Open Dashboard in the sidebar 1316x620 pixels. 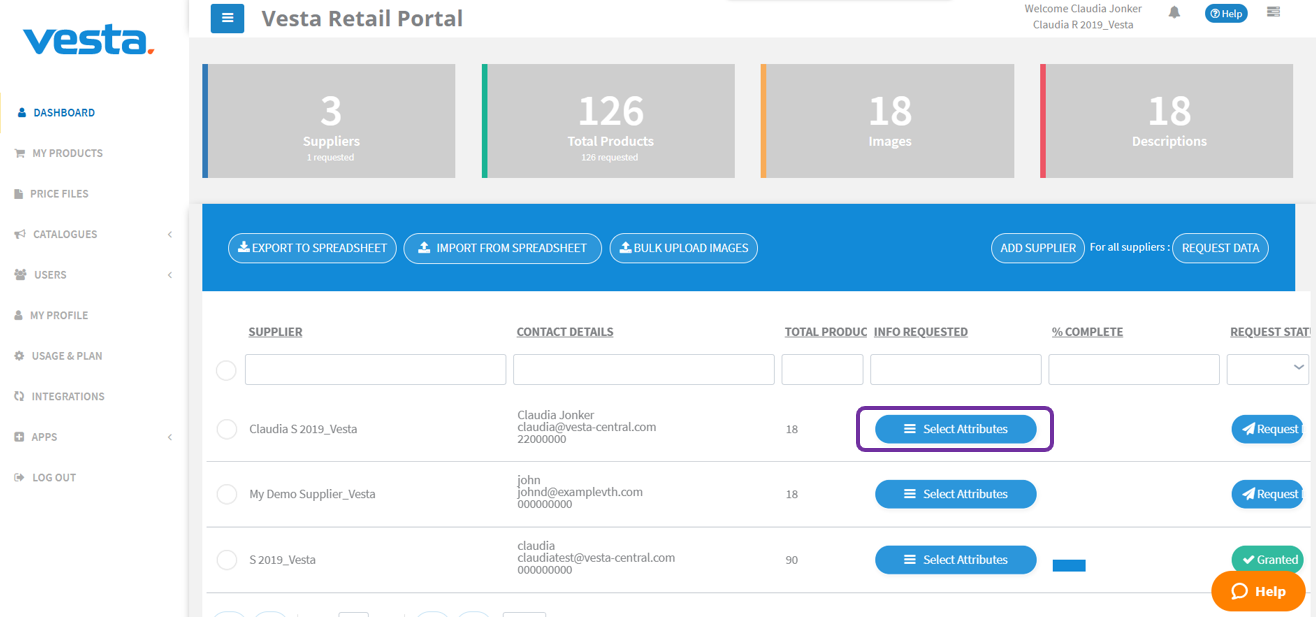click(64, 113)
